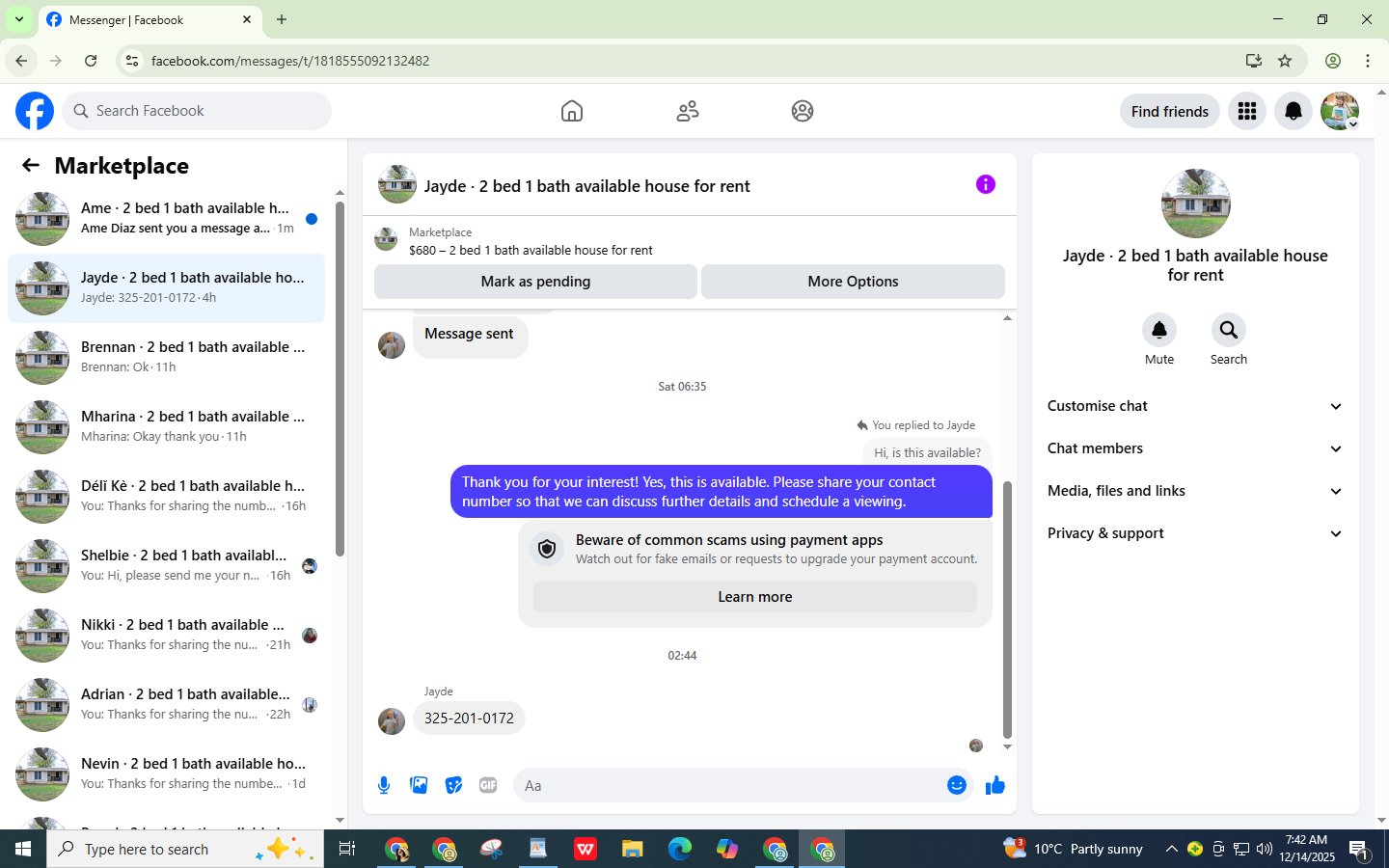Record a voice clip with the microphone icon
This screenshot has width=1389, height=868.
point(384,785)
